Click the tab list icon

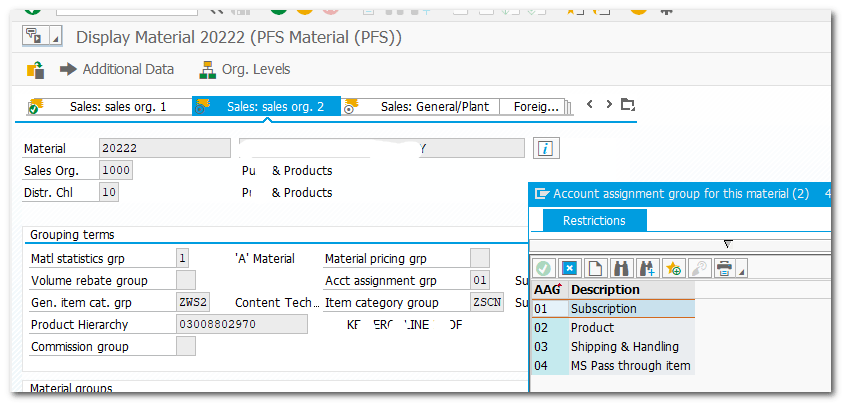[x=627, y=105]
